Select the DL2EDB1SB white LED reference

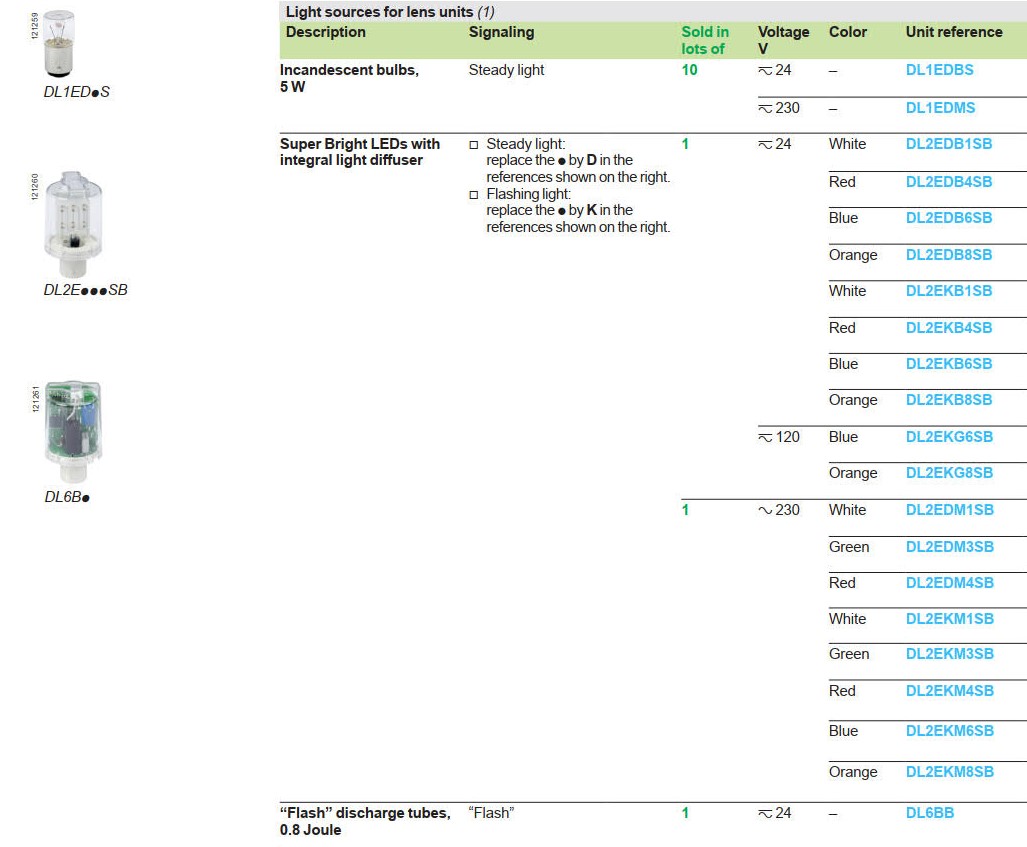click(949, 144)
